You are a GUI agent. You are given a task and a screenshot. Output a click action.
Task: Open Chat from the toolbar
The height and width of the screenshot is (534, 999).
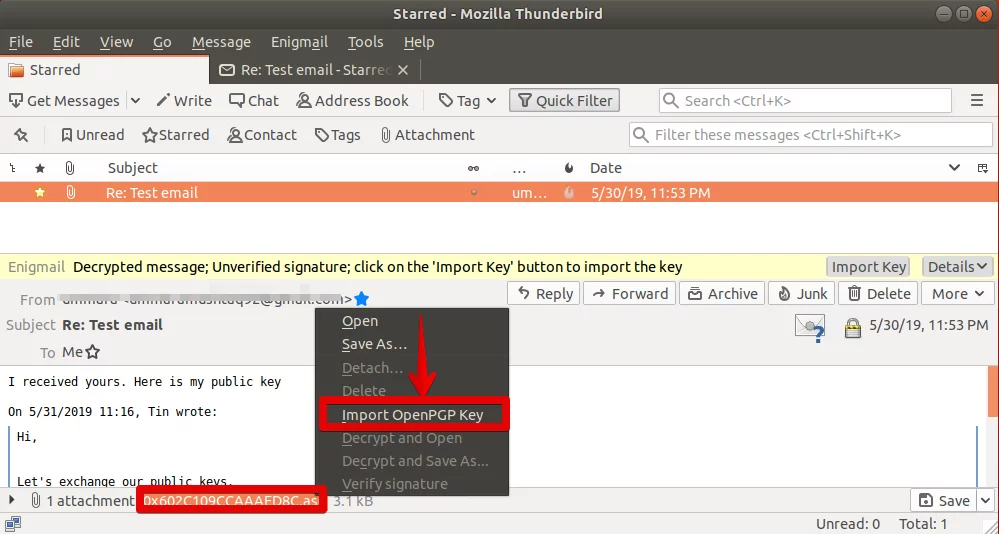click(x=254, y=101)
